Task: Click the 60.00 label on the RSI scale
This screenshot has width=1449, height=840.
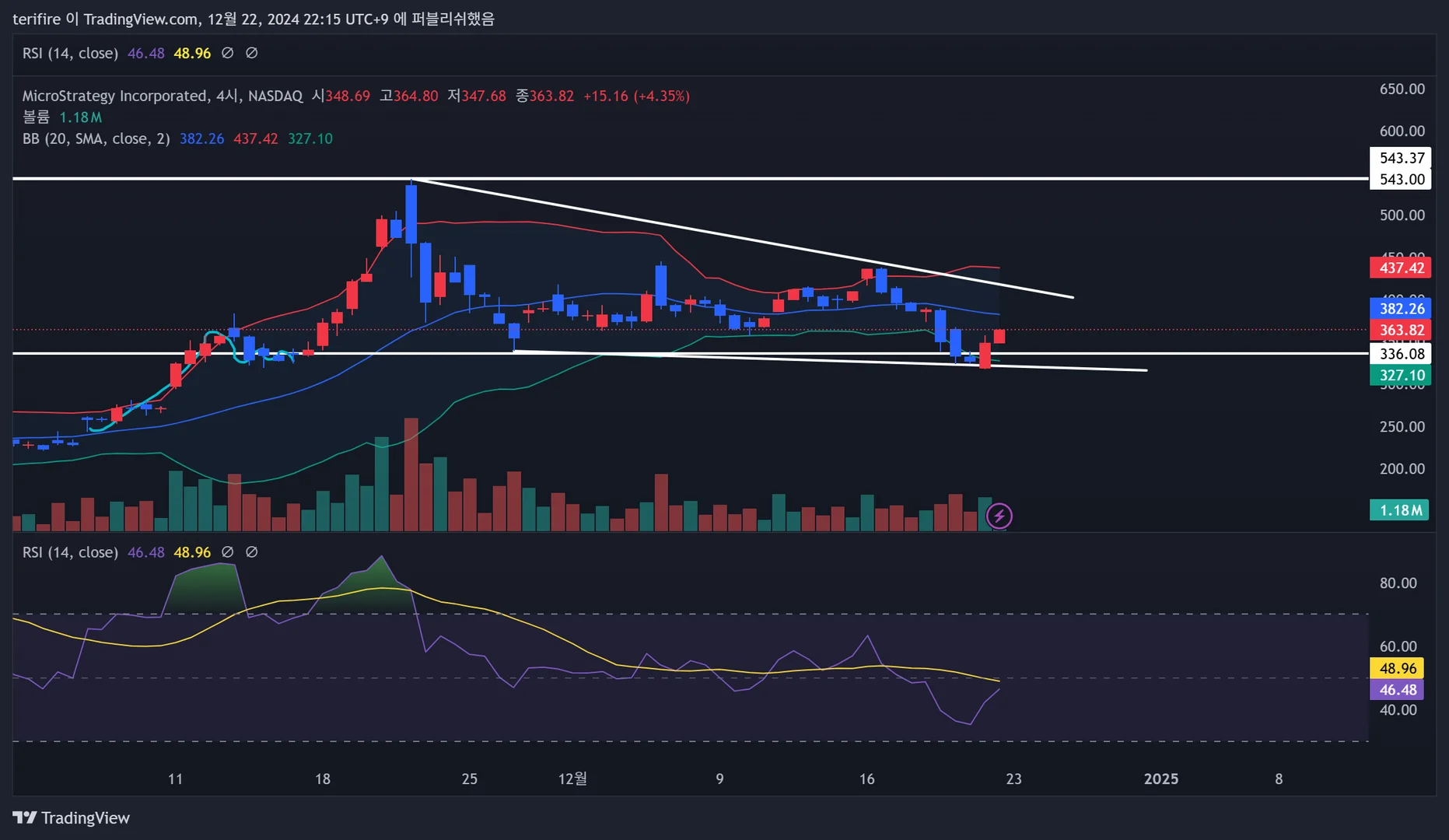Action: (x=1398, y=646)
